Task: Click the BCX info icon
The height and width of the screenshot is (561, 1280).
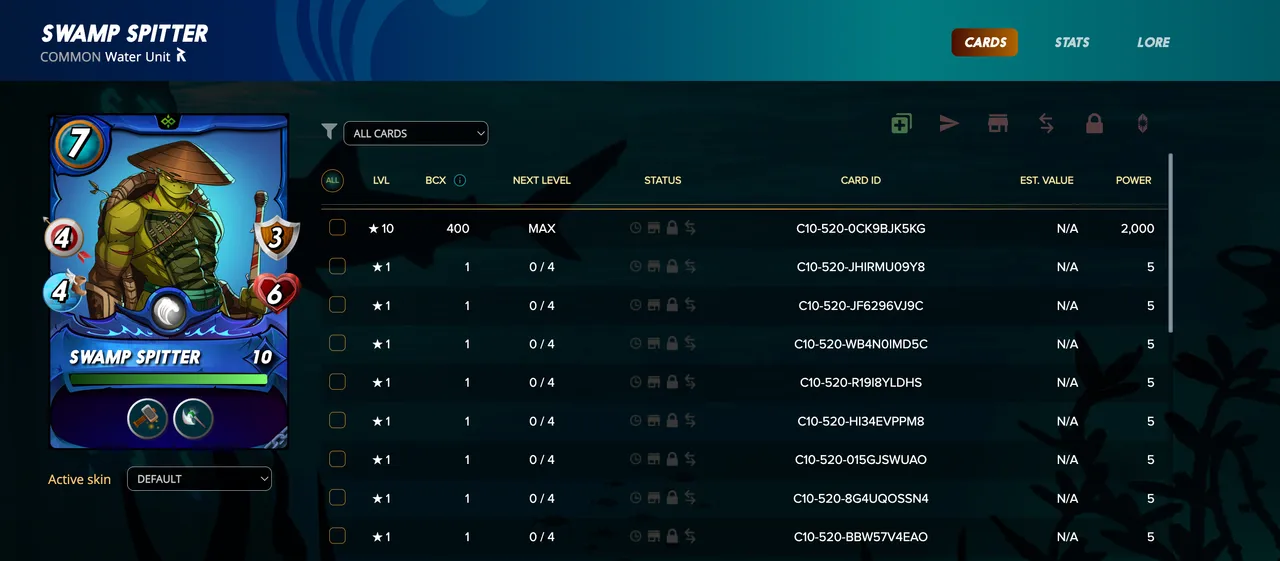Action: coord(460,181)
